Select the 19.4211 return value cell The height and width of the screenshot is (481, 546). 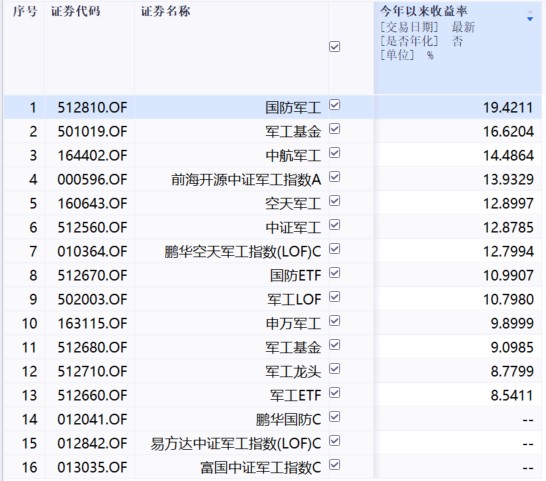pyautogui.click(x=508, y=108)
